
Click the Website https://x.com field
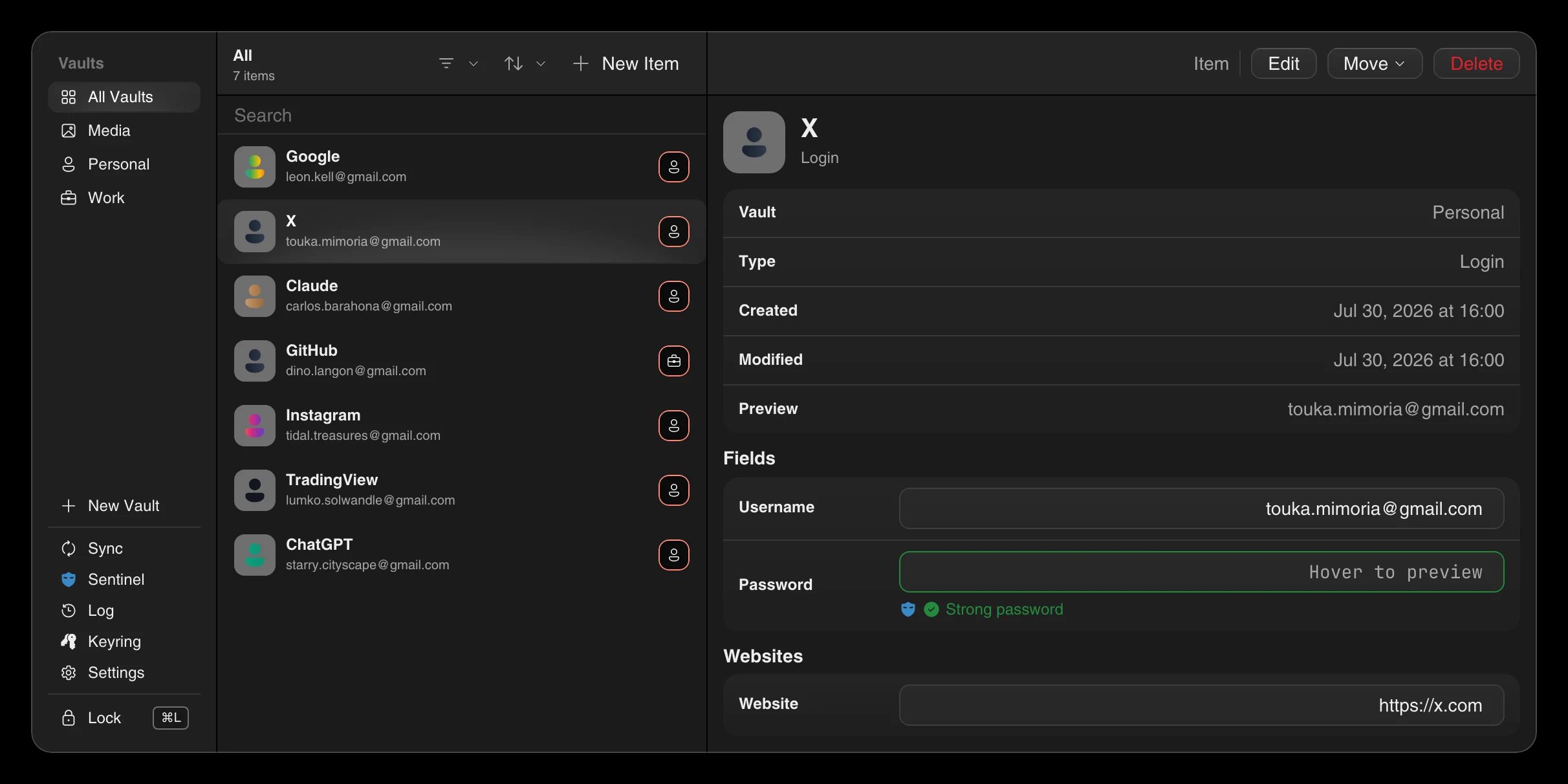coord(1201,705)
